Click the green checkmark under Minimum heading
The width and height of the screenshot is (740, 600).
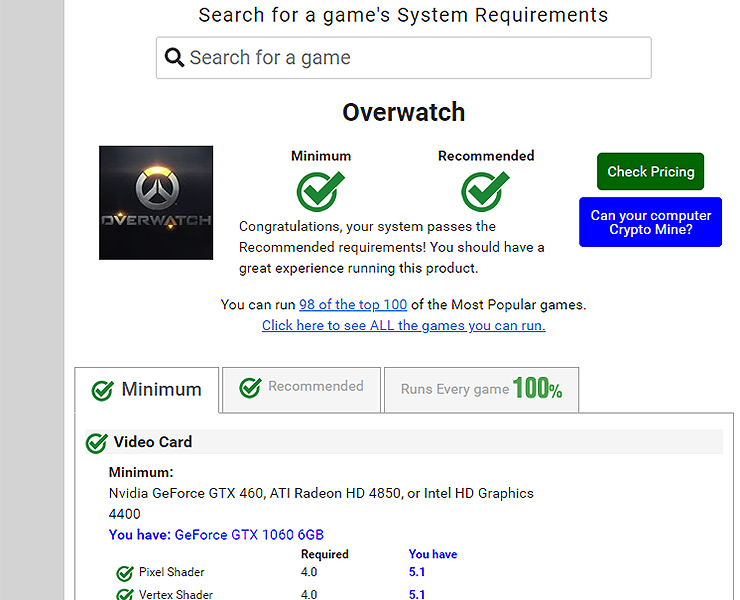(x=320, y=191)
